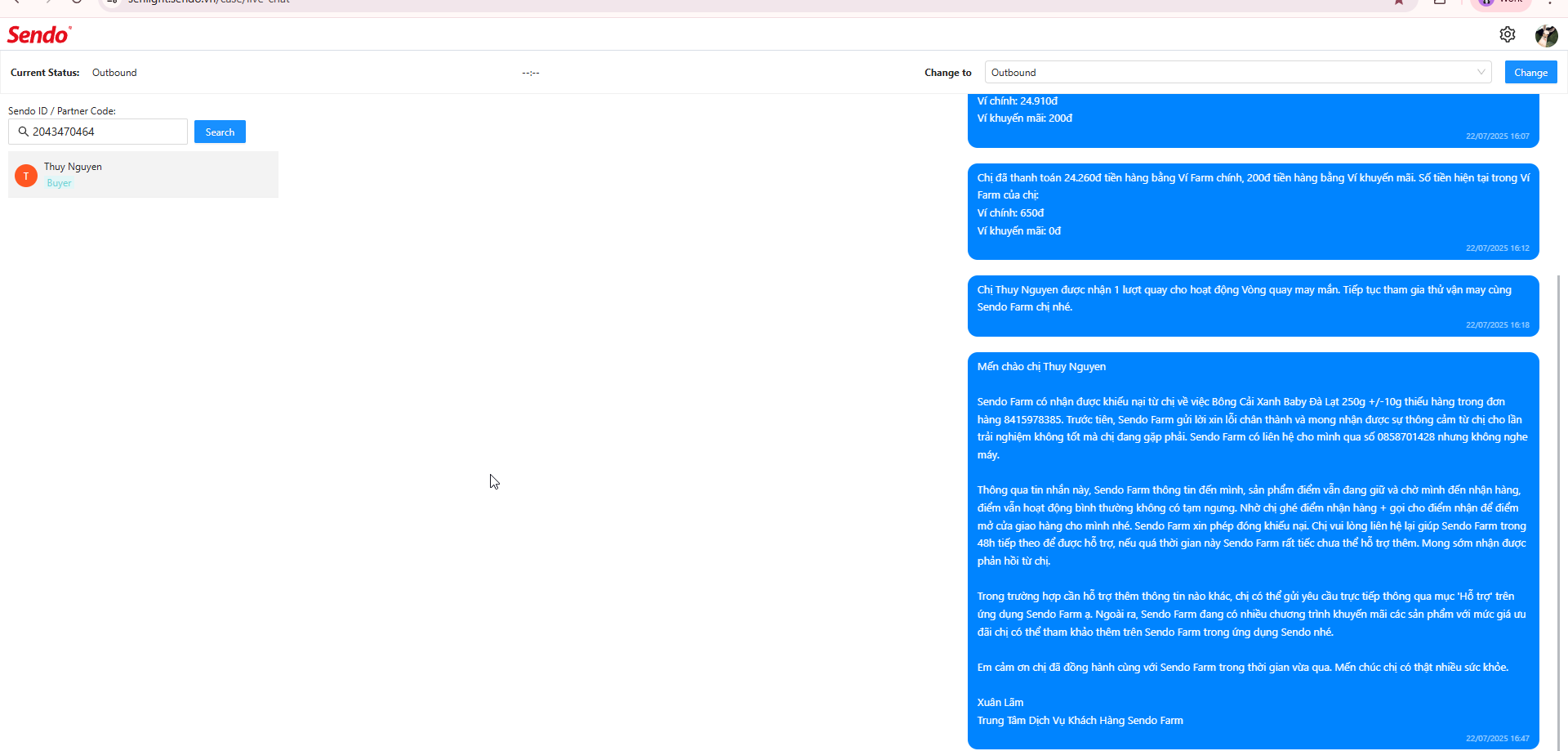The width and height of the screenshot is (1568, 751).
Task: Click the timestamp 22/07/2025 16:47
Action: pos(1497,739)
